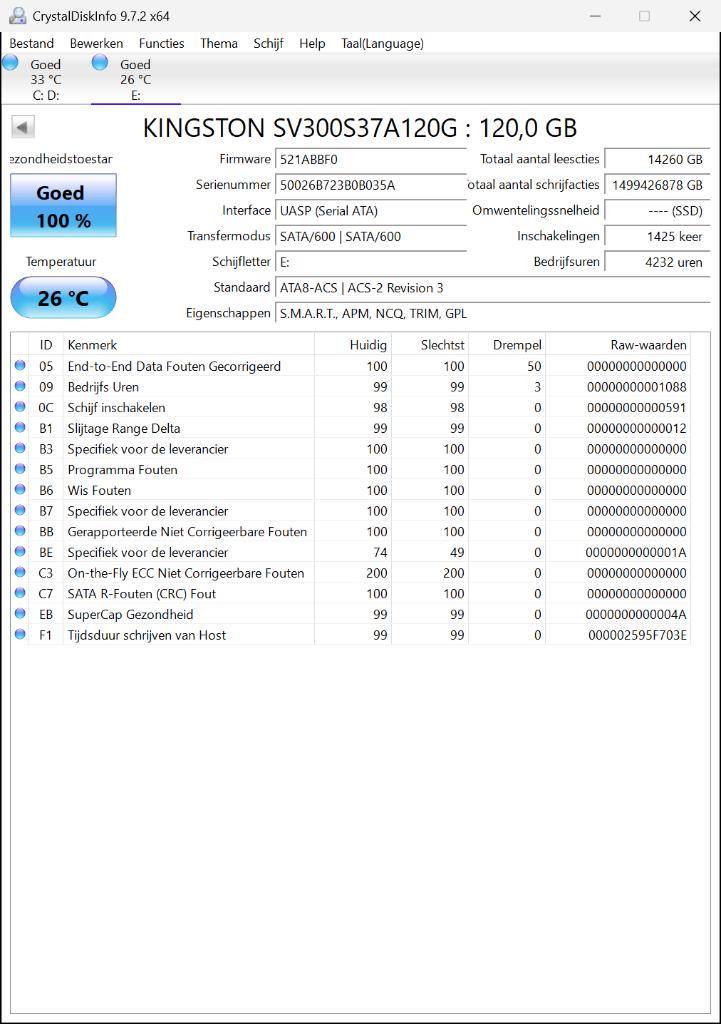This screenshot has height=1024, width=721.
Task: Select the SATA R-Fouten (CRC) Fout row
Action: [x=351, y=593]
